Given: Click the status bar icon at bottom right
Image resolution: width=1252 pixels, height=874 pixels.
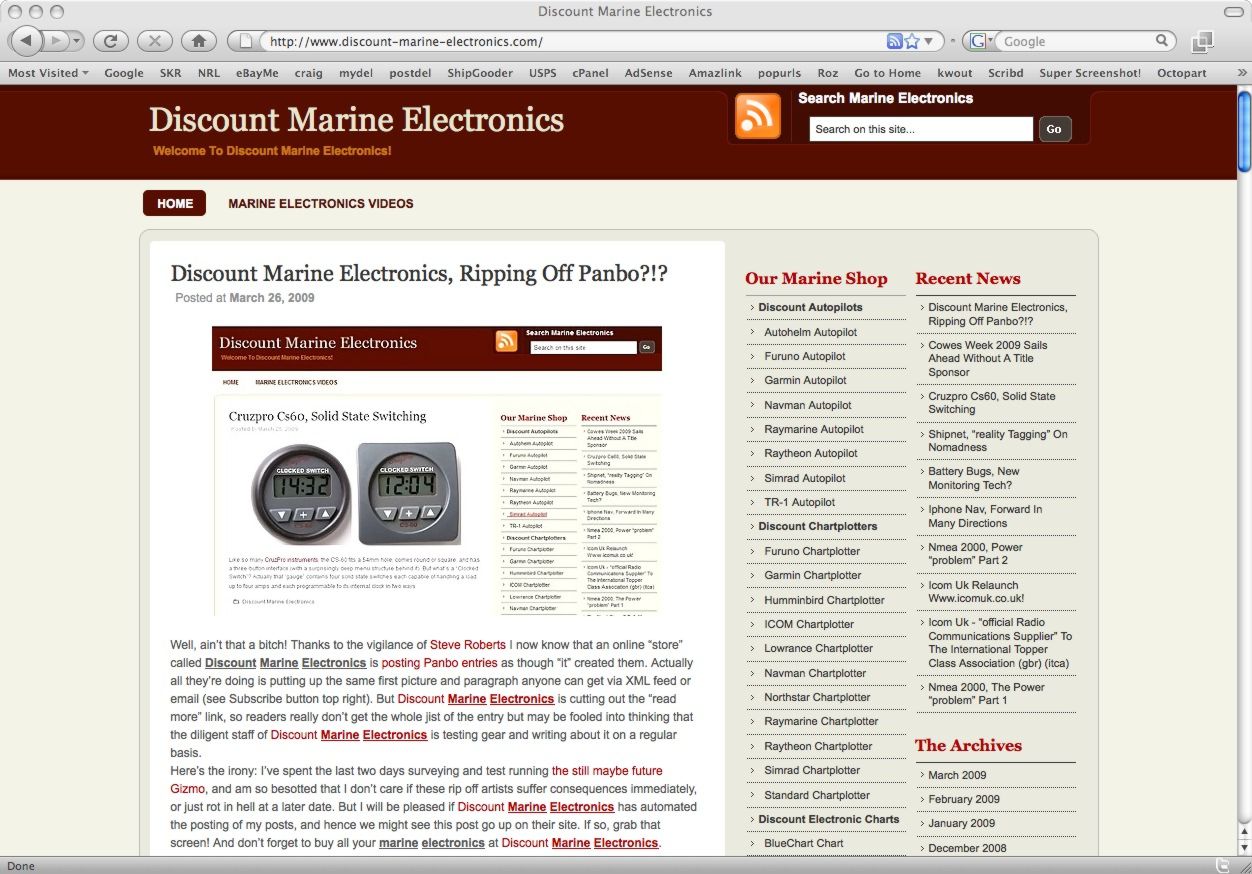Looking at the screenshot, I should coord(1221,865).
